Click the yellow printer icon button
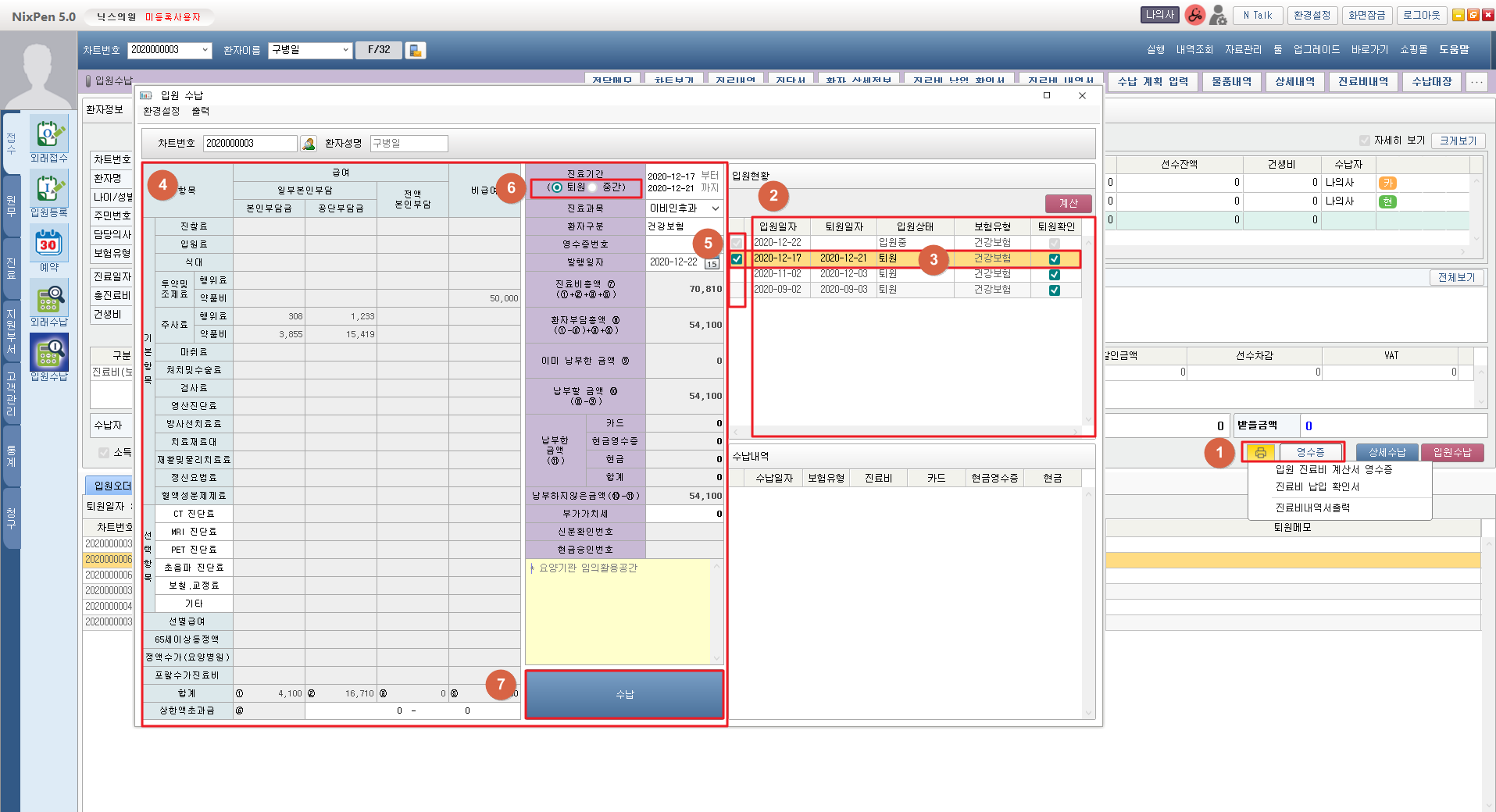The width and height of the screenshot is (1496, 812). [1260, 453]
